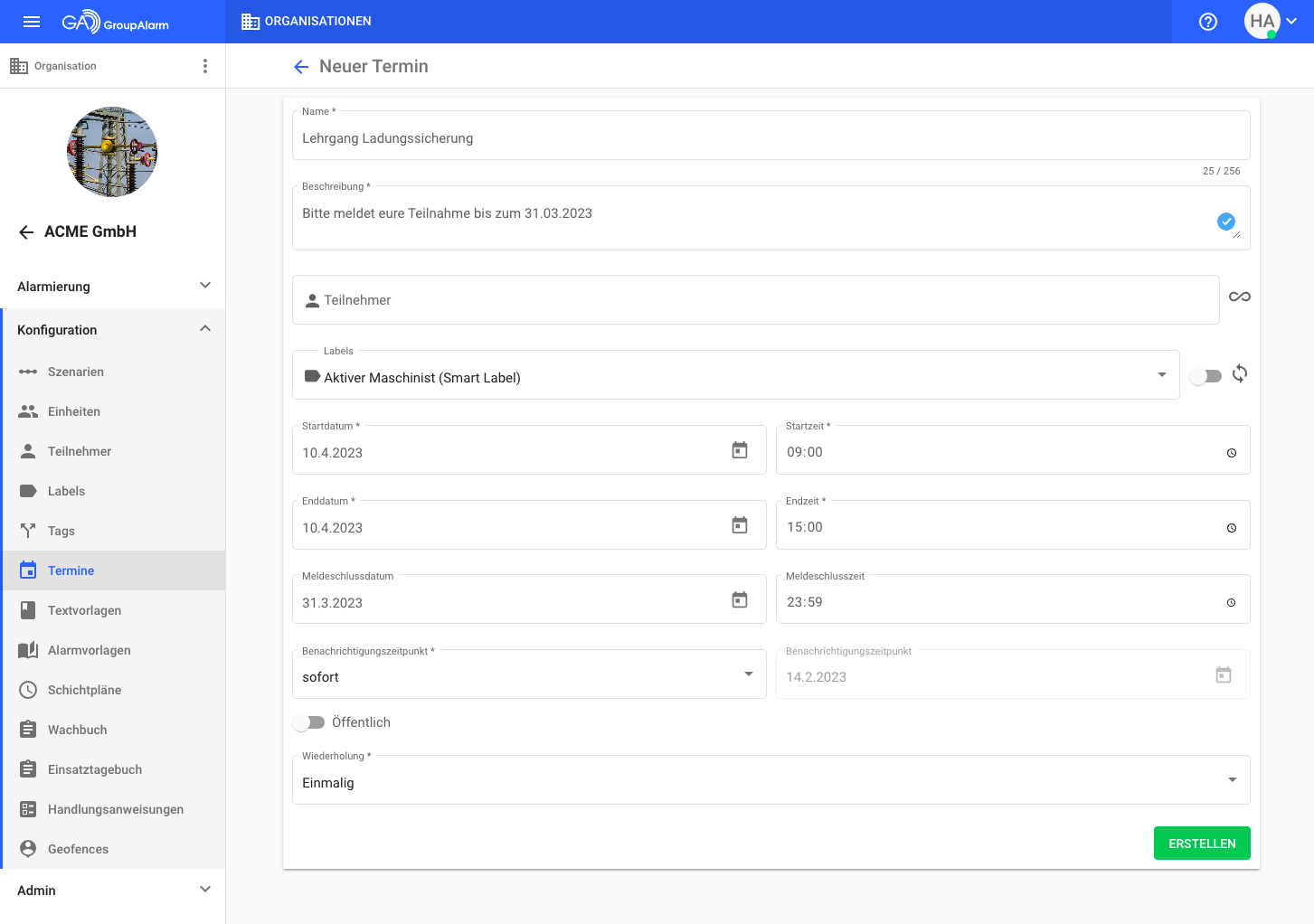Click the sync icon beside Labels

point(1239,374)
